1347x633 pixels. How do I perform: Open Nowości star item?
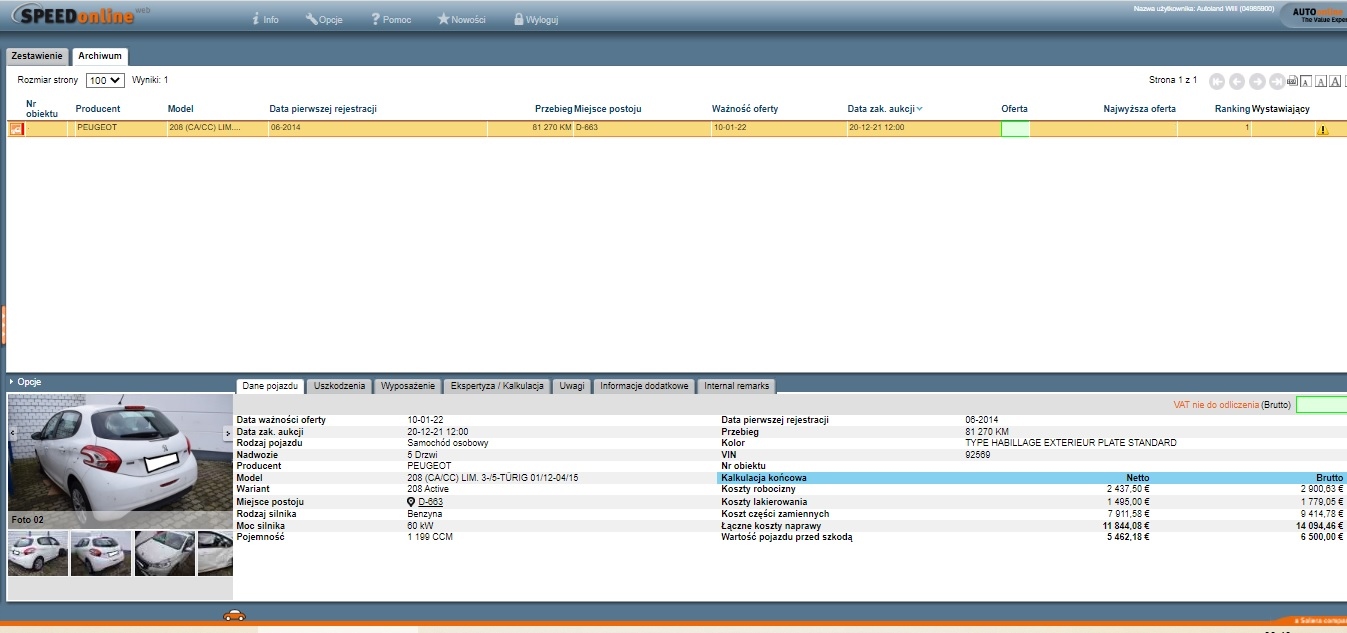point(443,19)
